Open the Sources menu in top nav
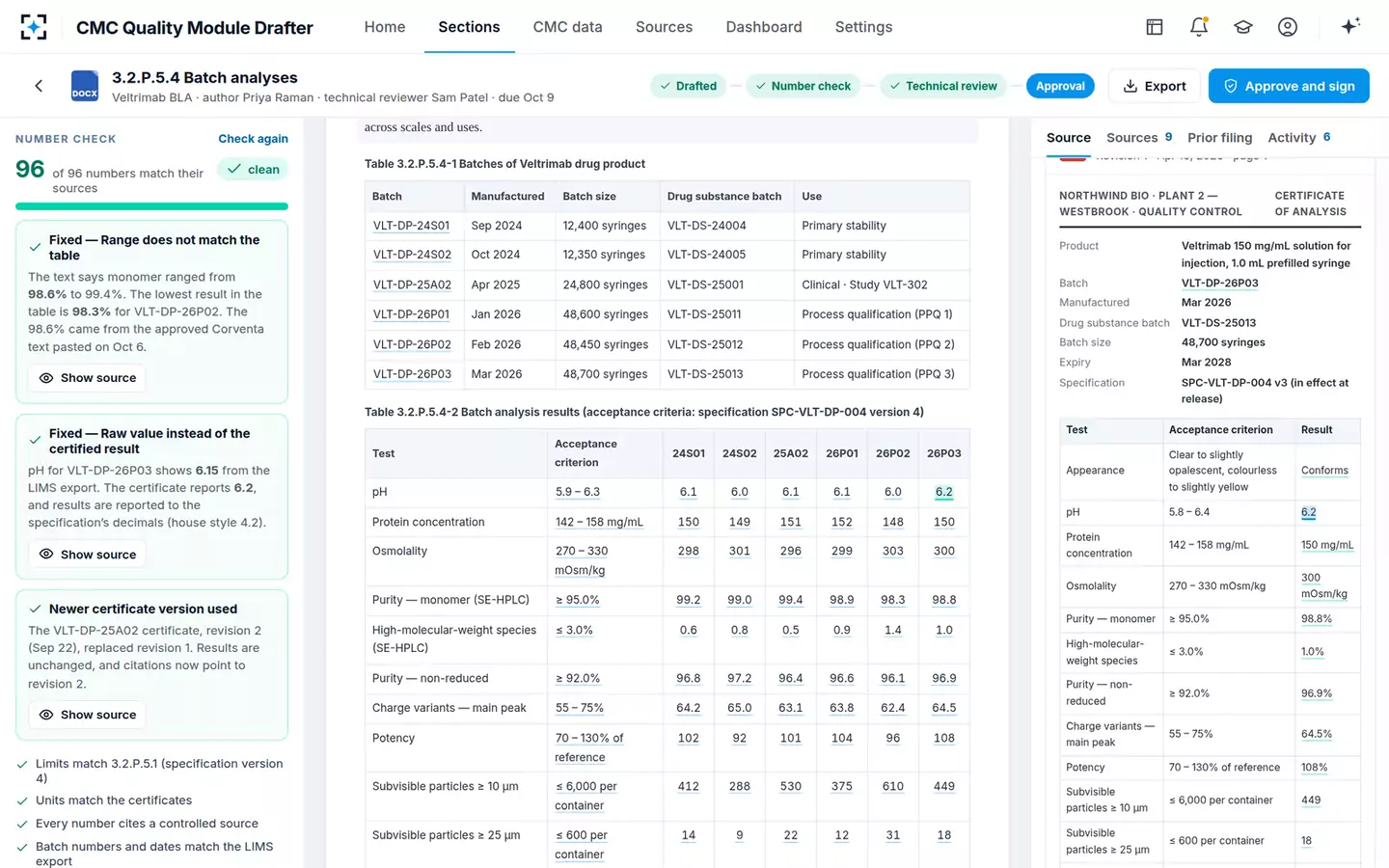 [x=664, y=27]
